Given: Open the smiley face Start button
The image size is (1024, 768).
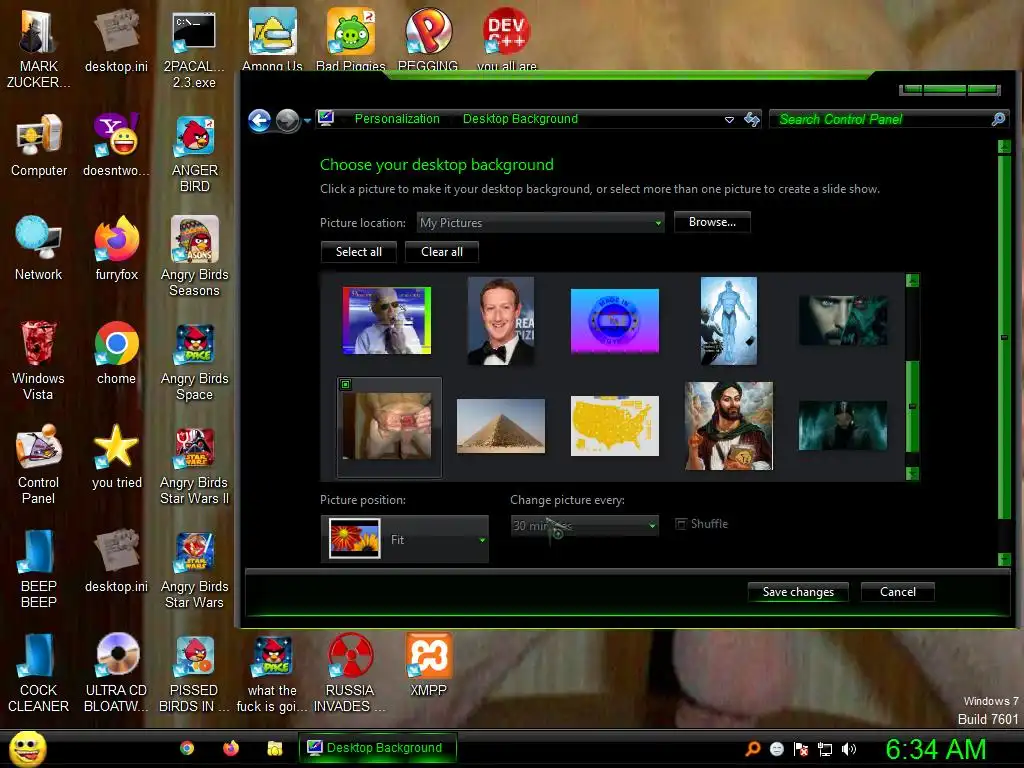Looking at the screenshot, I should coord(27,748).
